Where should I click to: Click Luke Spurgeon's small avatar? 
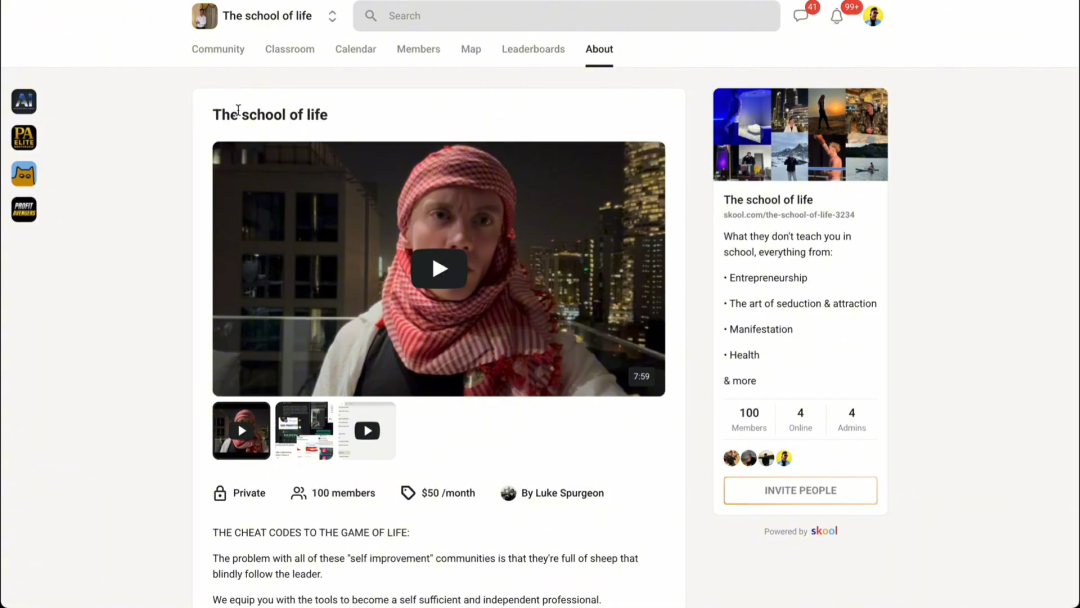tap(508, 493)
